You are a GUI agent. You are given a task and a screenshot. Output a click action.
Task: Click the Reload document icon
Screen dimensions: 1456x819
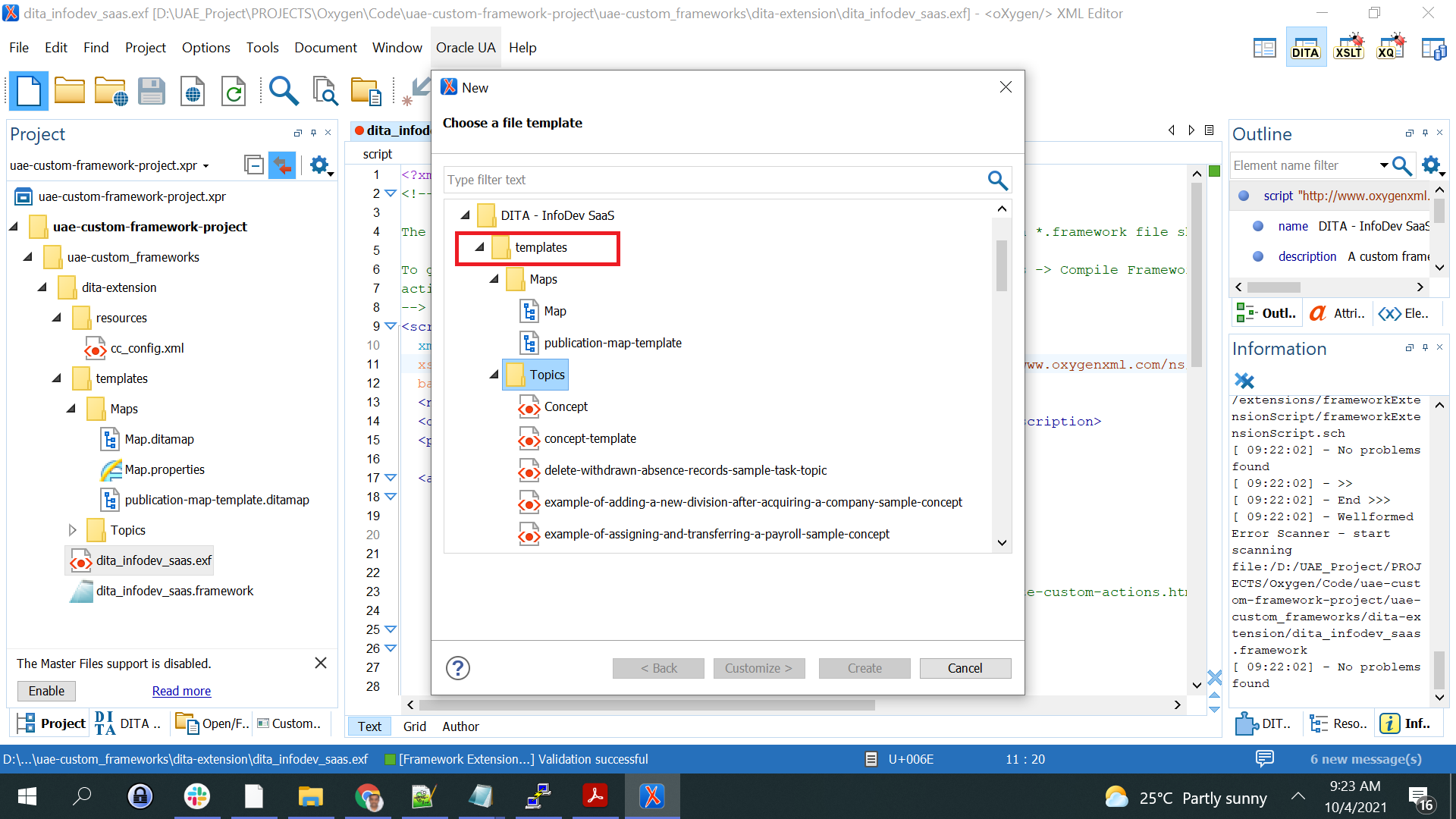234,91
